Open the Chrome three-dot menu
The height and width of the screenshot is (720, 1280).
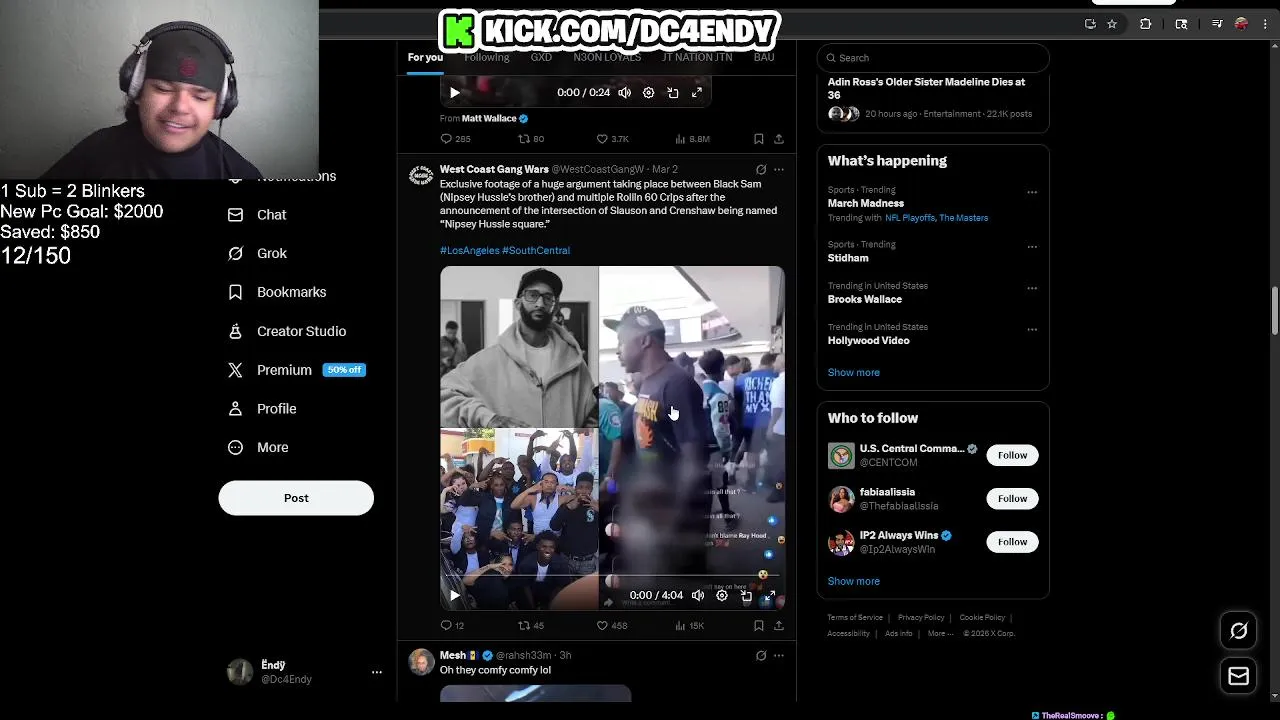[1264, 24]
